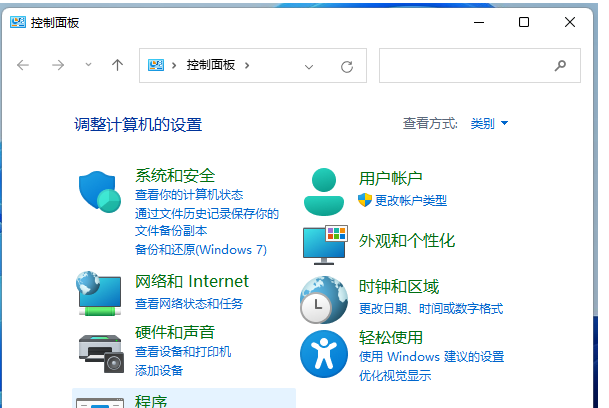Viewport: 609px width, 408px height.
Task: Click the Control Panel icon in address bar
Action: 156,65
